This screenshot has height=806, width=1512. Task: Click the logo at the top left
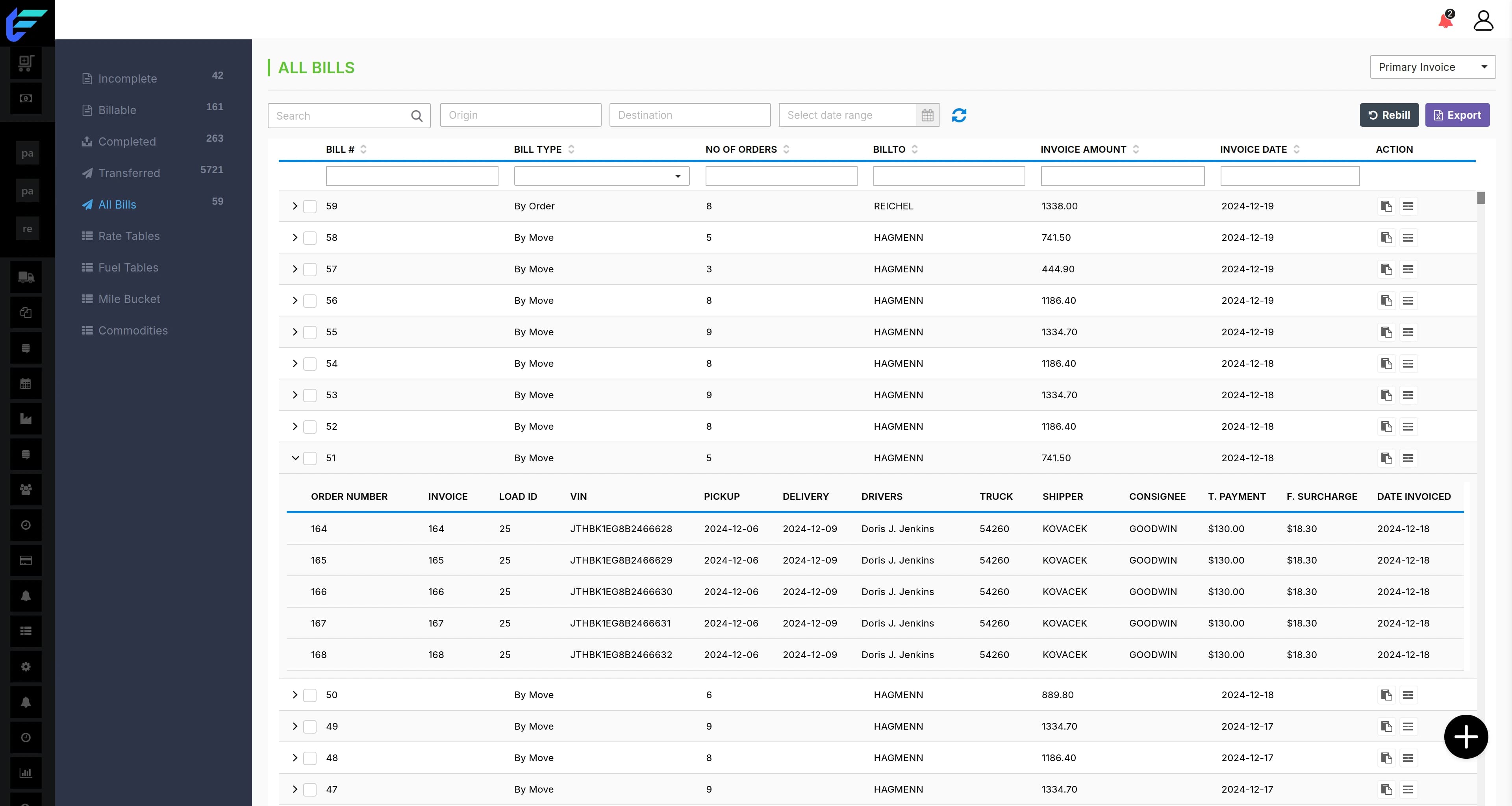click(27, 24)
